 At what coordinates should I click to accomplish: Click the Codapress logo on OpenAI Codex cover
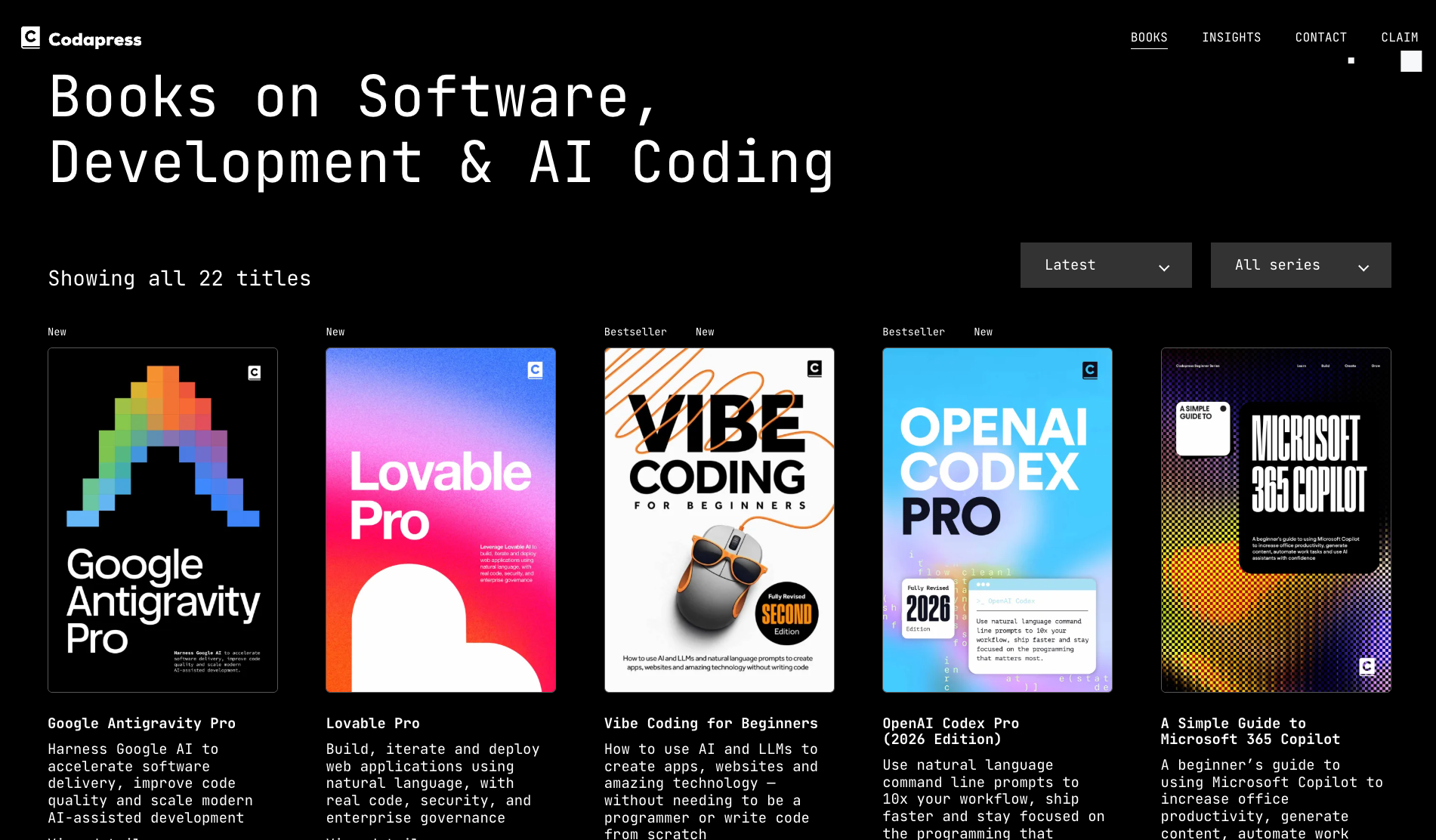[1090, 370]
